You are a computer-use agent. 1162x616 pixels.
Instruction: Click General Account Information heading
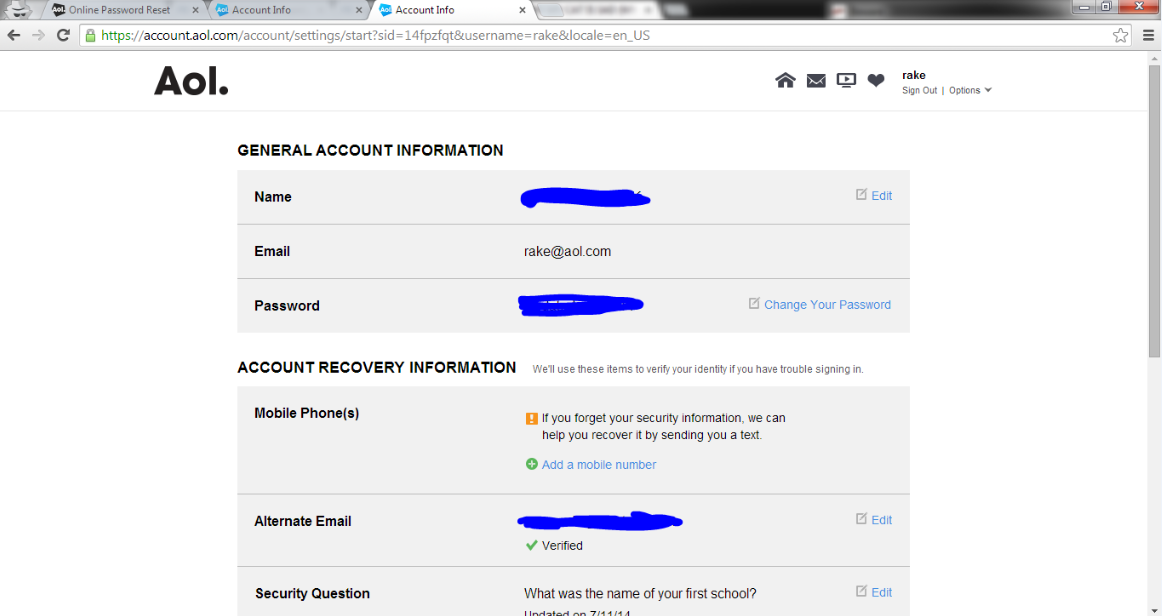coord(371,150)
